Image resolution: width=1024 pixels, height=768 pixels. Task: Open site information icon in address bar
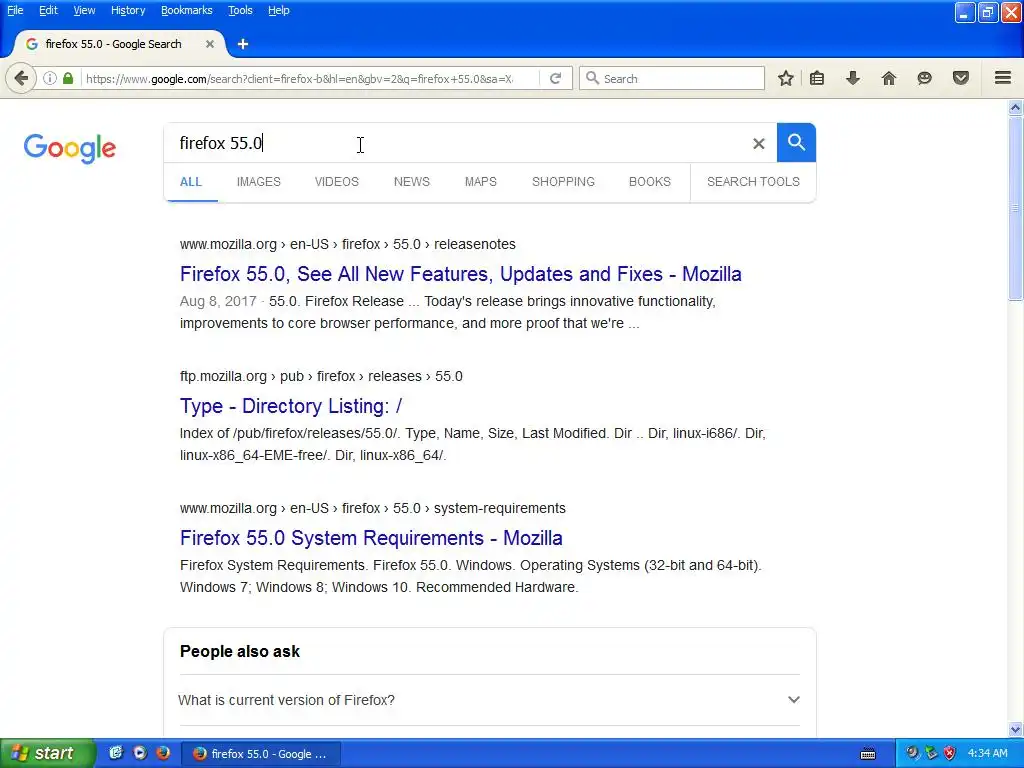pyautogui.click(x=50, y=78)
